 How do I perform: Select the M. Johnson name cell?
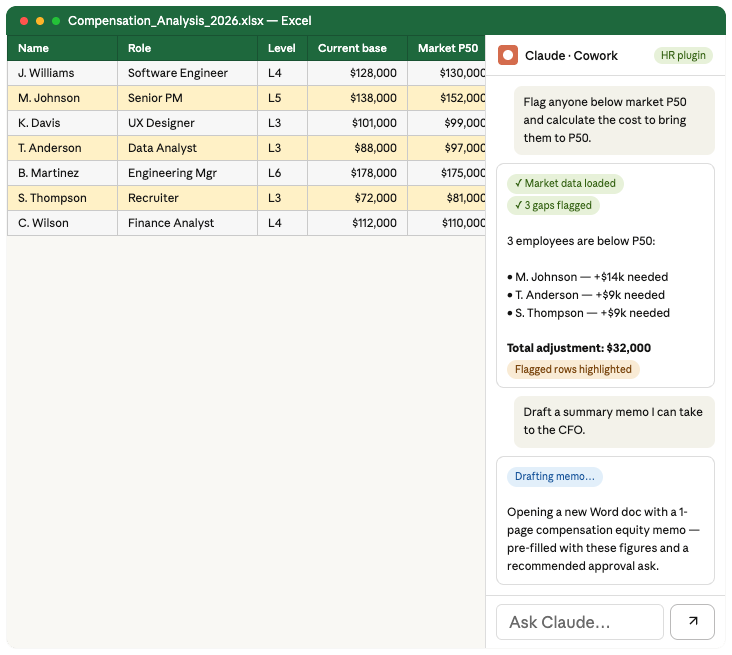point(62,98)
